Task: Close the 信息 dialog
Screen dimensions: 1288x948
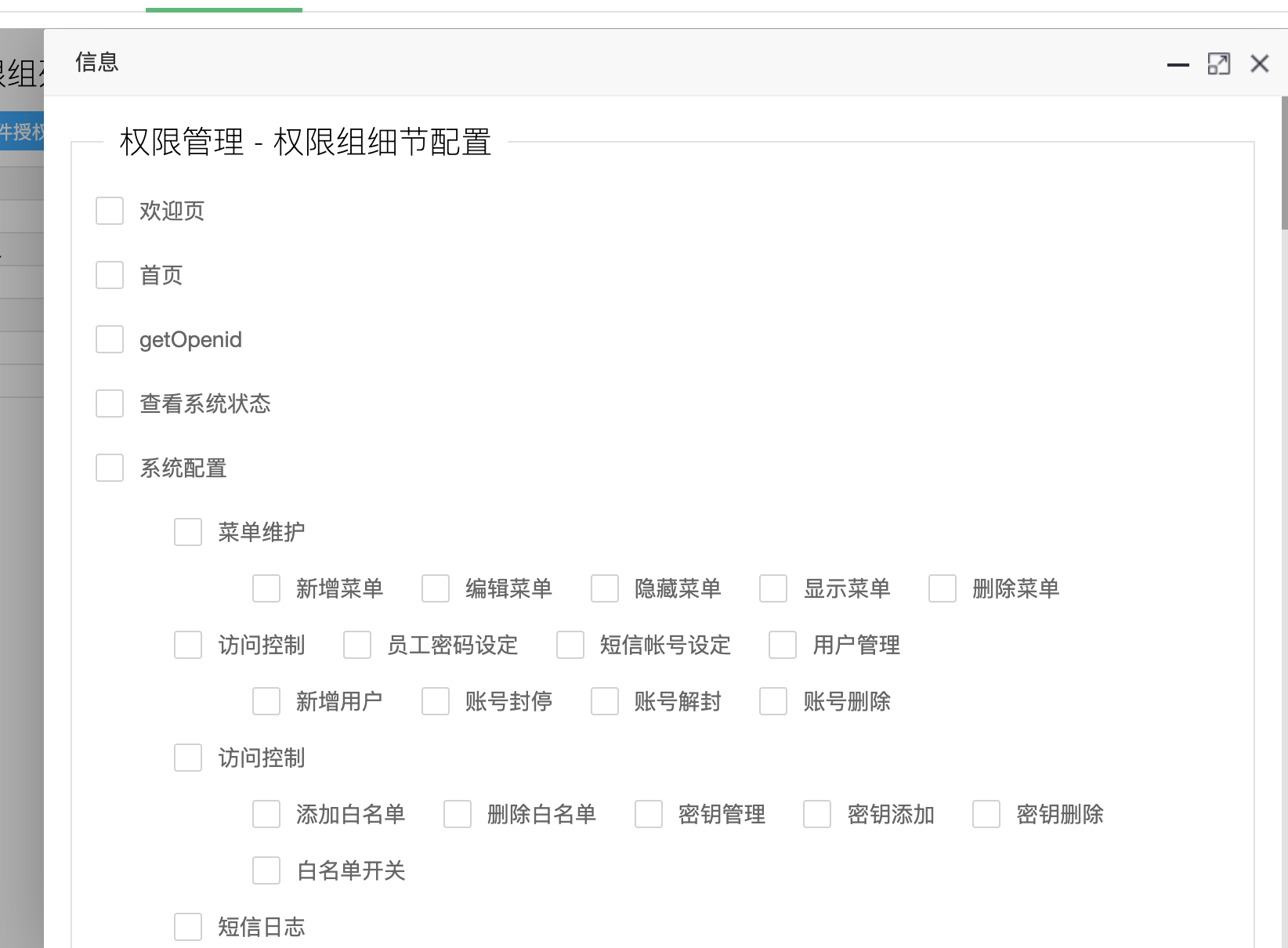Action: (1259, 63)
